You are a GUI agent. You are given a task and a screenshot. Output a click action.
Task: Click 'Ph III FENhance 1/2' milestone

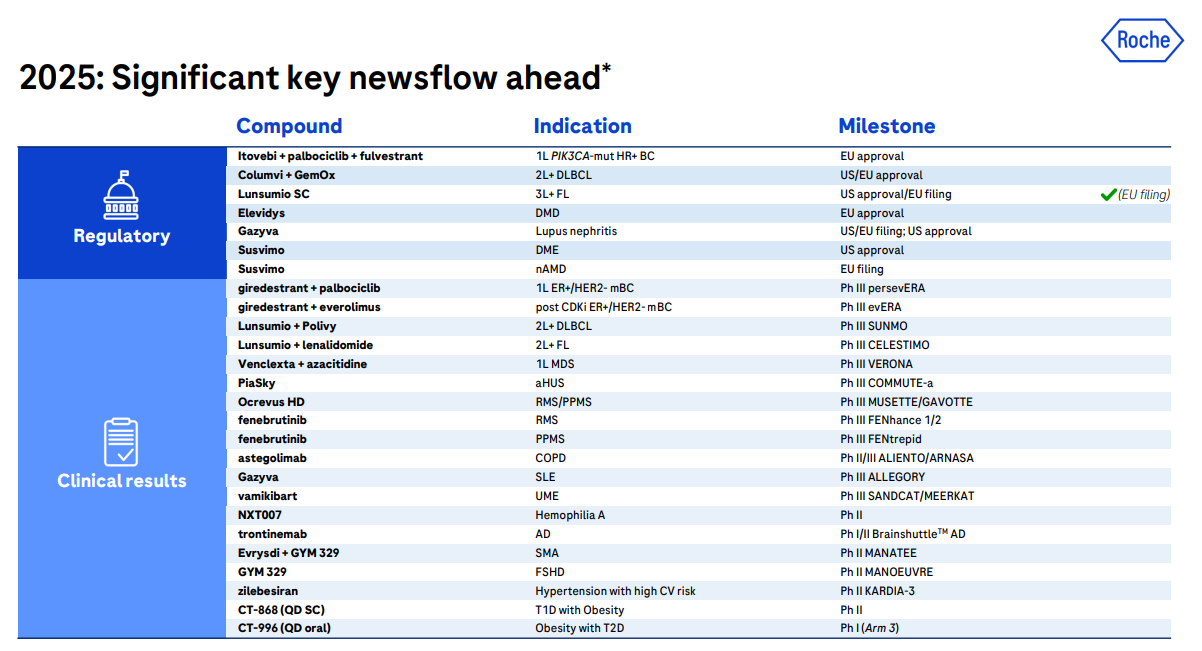[x=891, y=420]
